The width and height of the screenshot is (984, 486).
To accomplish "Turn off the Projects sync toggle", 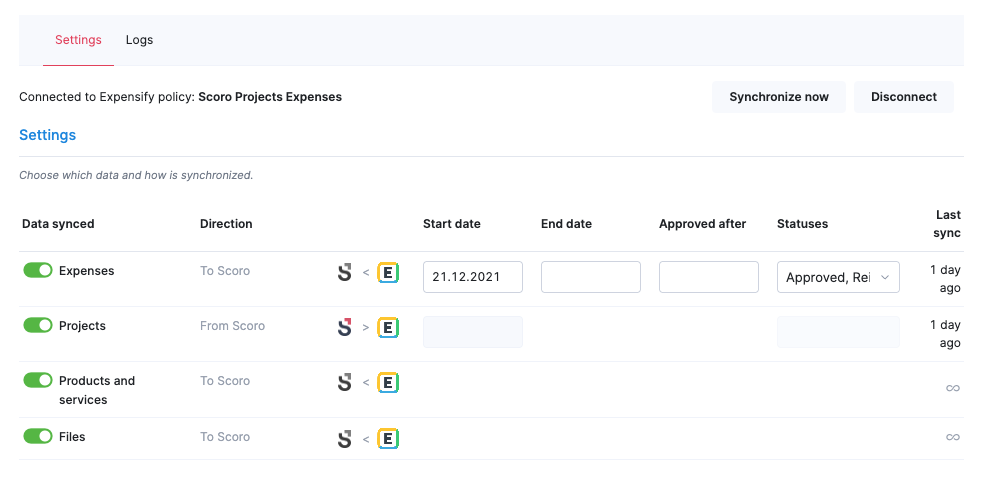I will point(38,325).
